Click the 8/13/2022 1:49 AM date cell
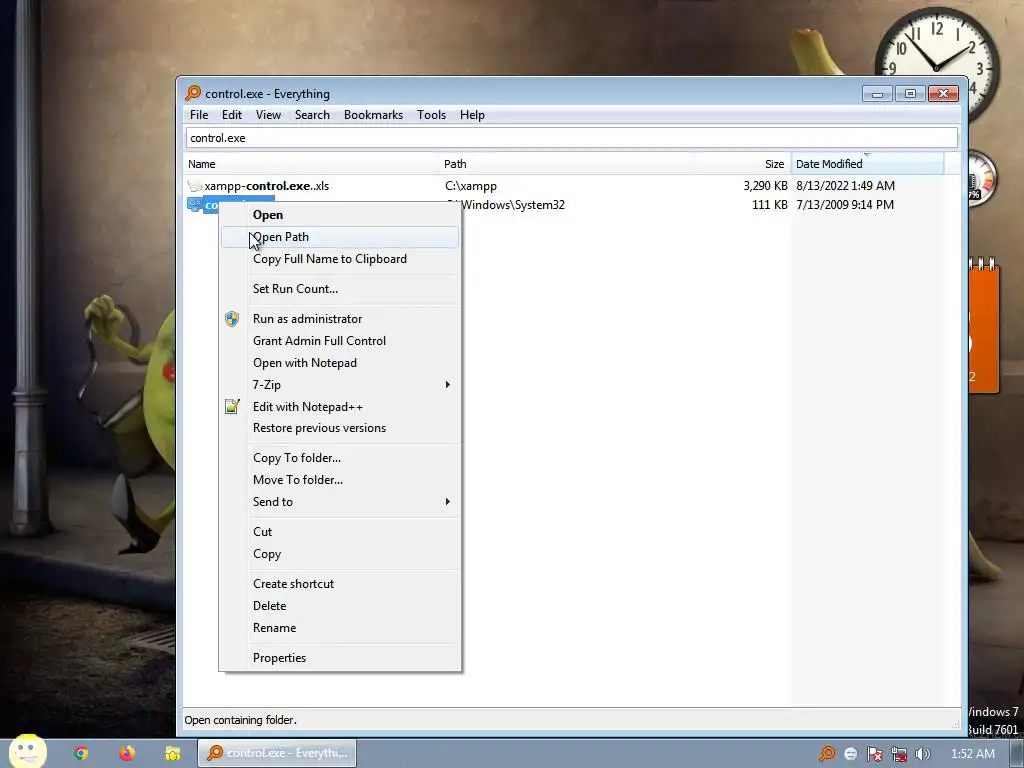This screenshot has width=1024, height=768. click(x=845, y=186)
